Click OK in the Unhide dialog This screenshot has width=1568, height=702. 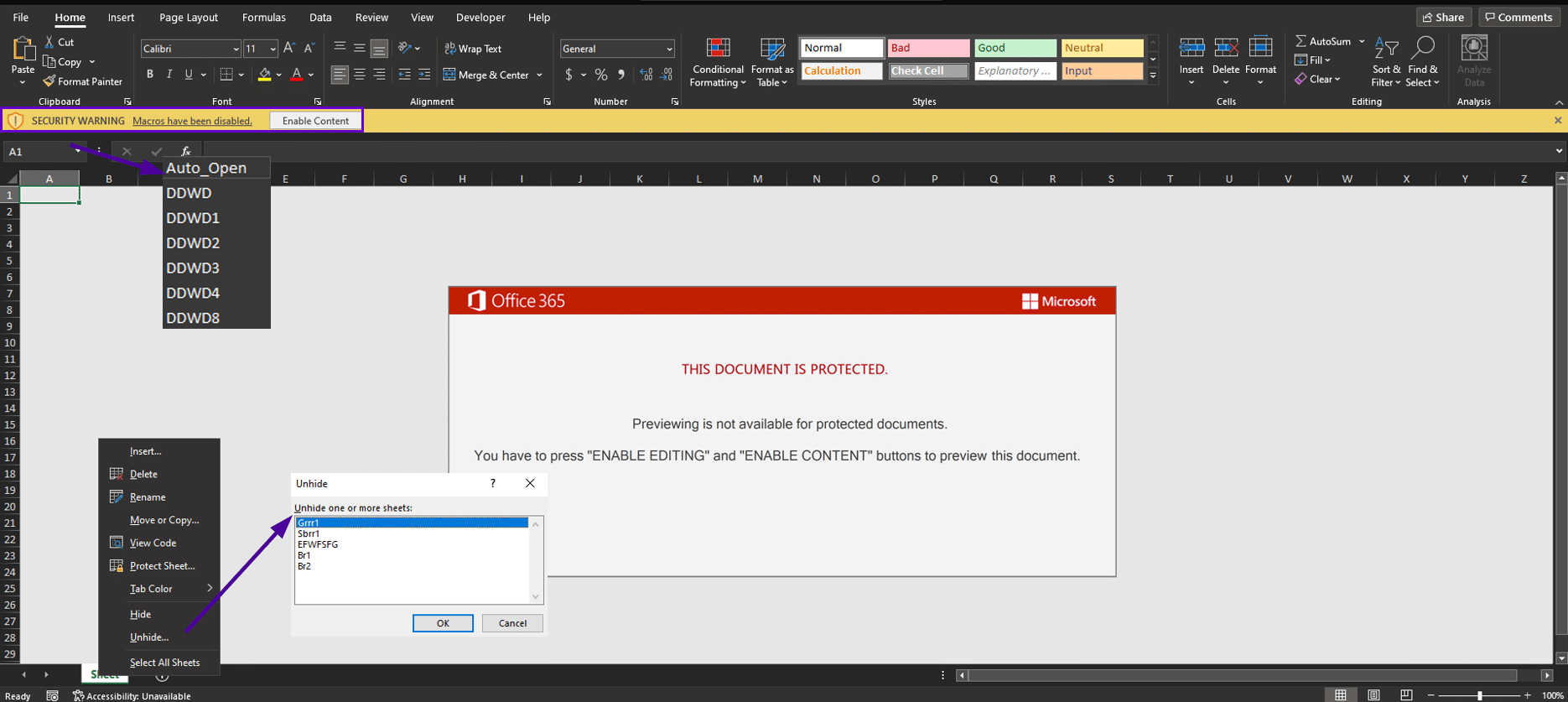point(443,623)
